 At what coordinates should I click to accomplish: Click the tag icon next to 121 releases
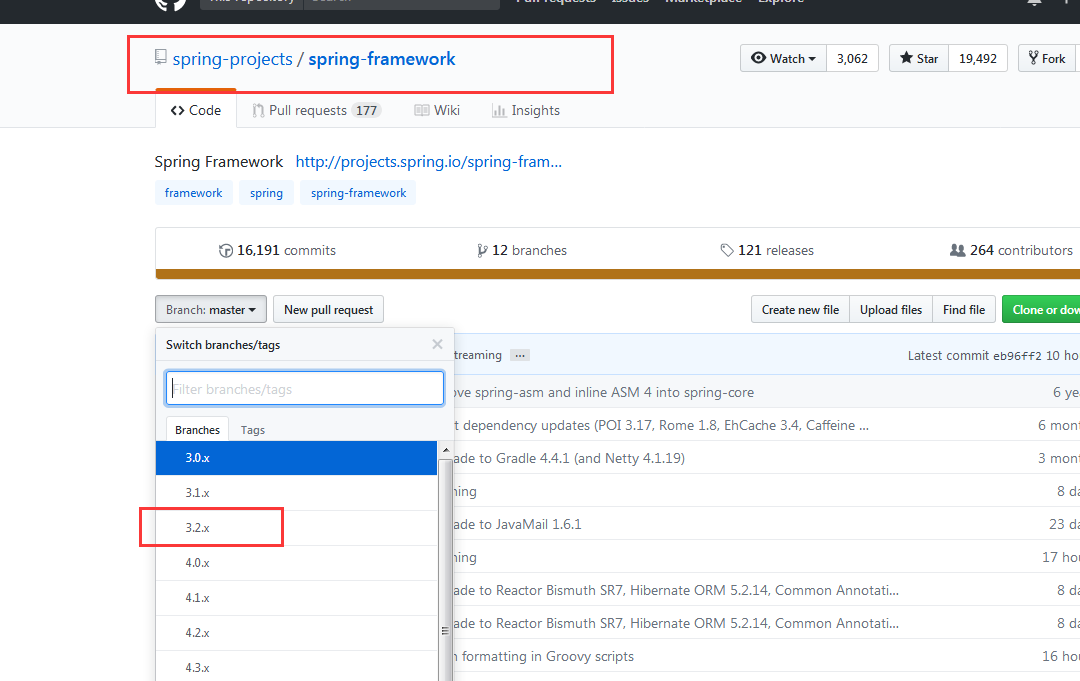click(x=727, y=251)
